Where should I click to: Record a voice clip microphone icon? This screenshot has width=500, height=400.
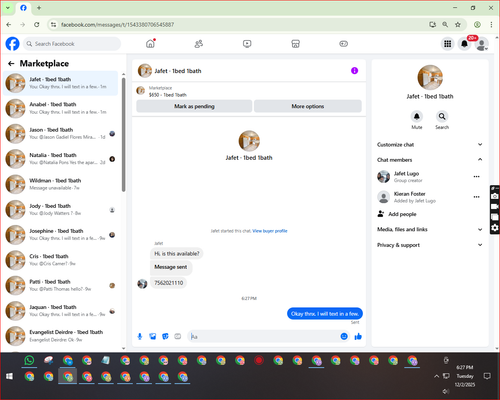140,336
